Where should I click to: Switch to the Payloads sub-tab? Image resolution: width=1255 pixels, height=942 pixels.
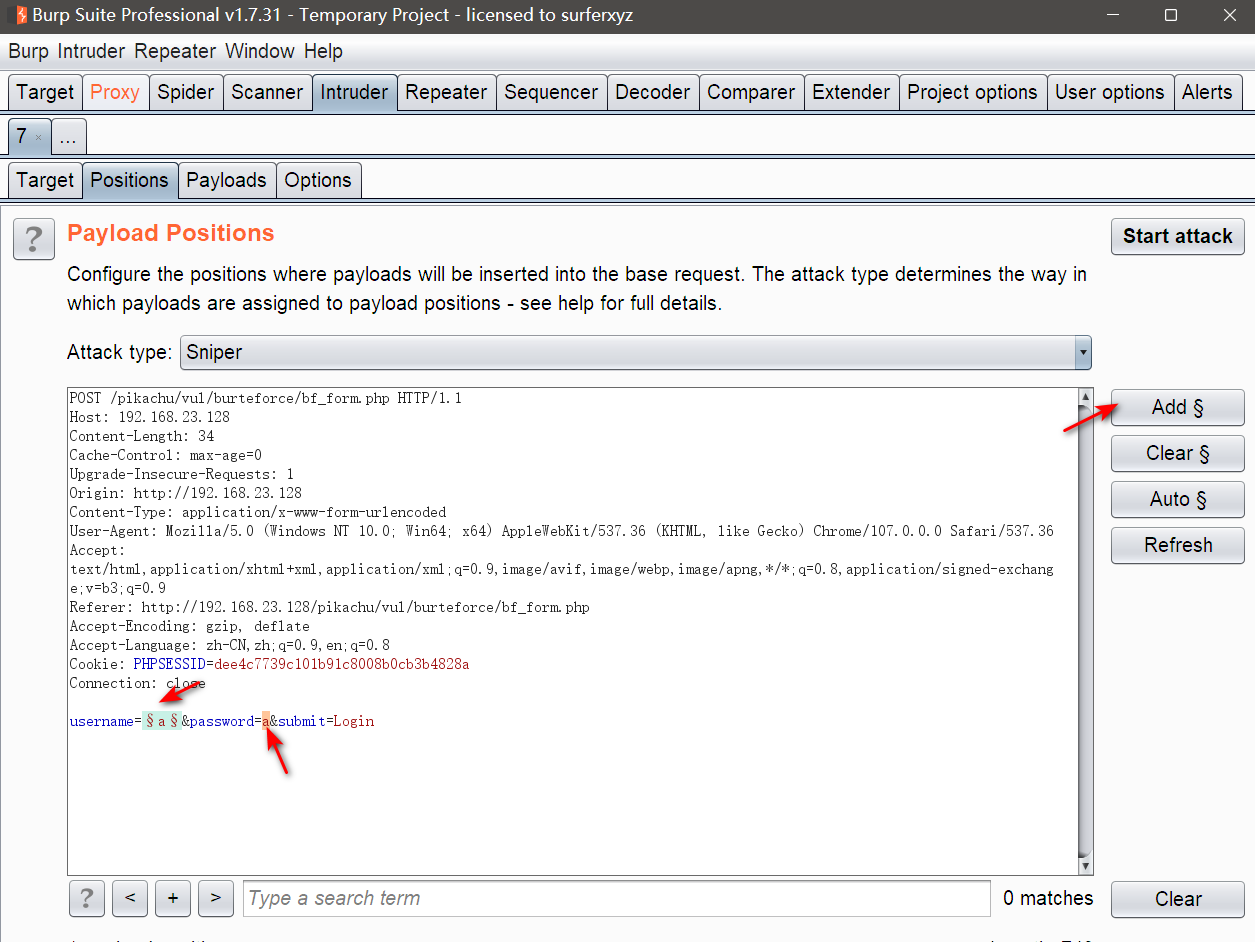[226, 180]
